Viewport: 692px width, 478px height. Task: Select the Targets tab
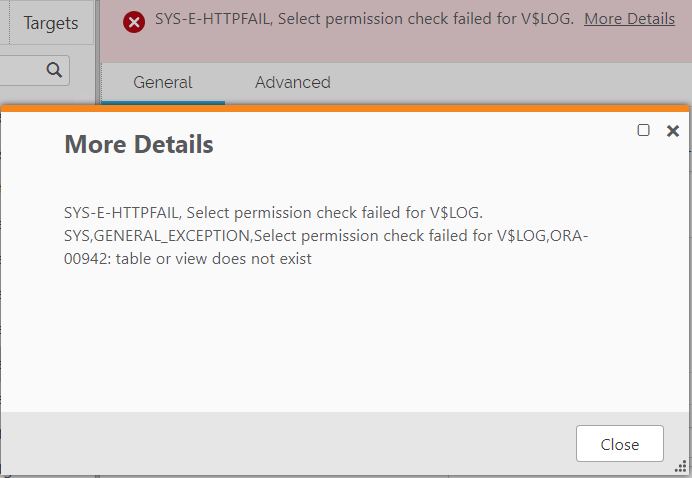pyautogui.click(x=51, y=22)
